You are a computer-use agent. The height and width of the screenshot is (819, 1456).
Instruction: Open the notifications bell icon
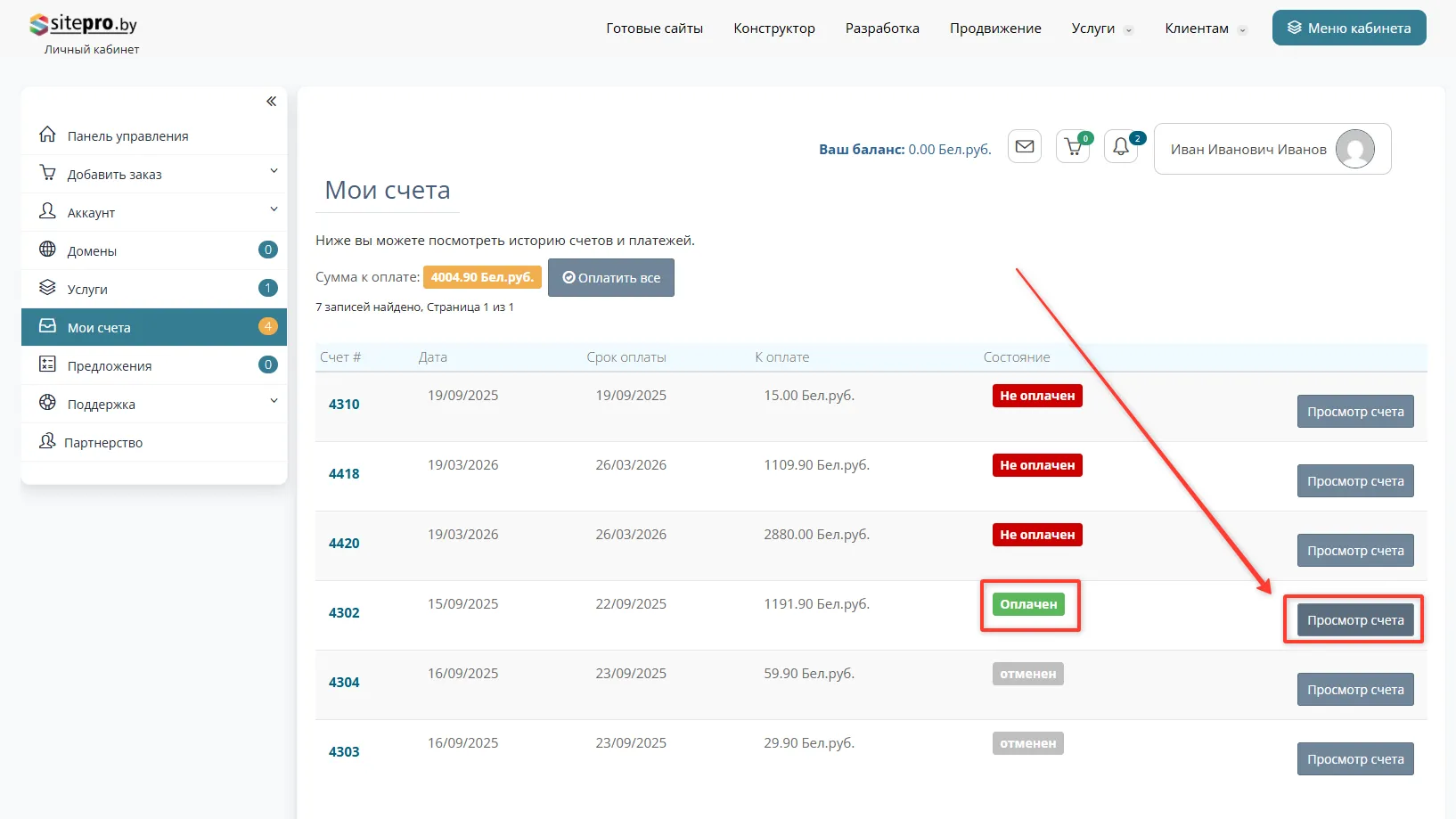click(x=1121, y=147)
